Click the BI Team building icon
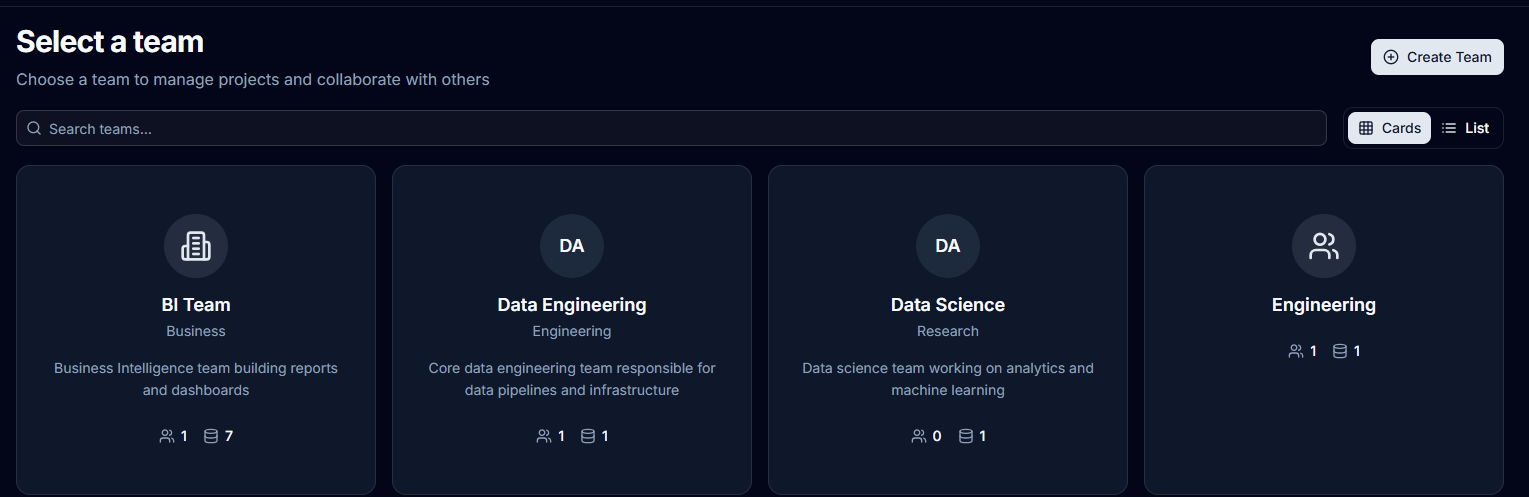The image size is (1529, 497). (x=196, y=246)
